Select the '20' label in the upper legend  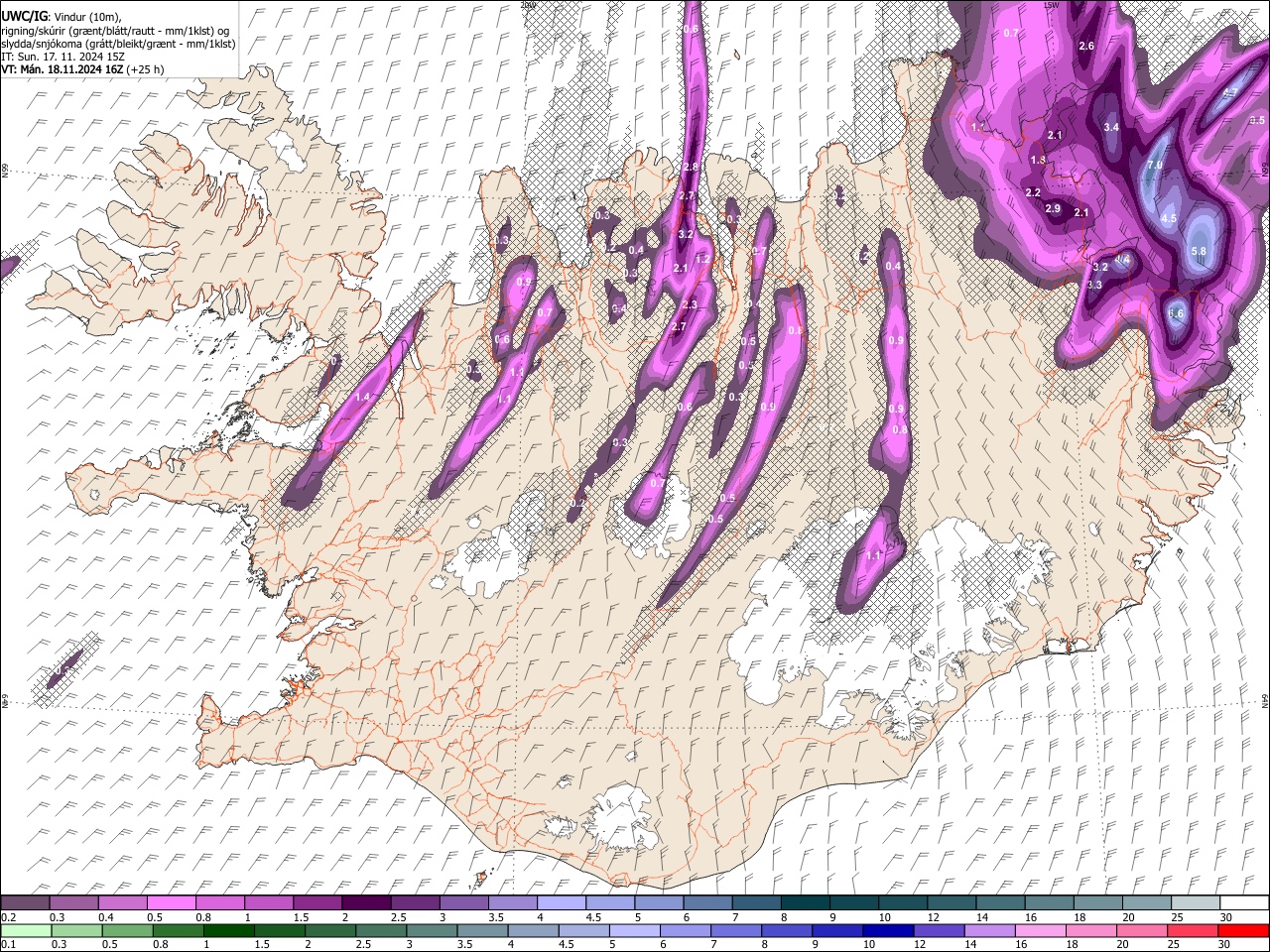pyautogui.click(x=1128, y=917)
